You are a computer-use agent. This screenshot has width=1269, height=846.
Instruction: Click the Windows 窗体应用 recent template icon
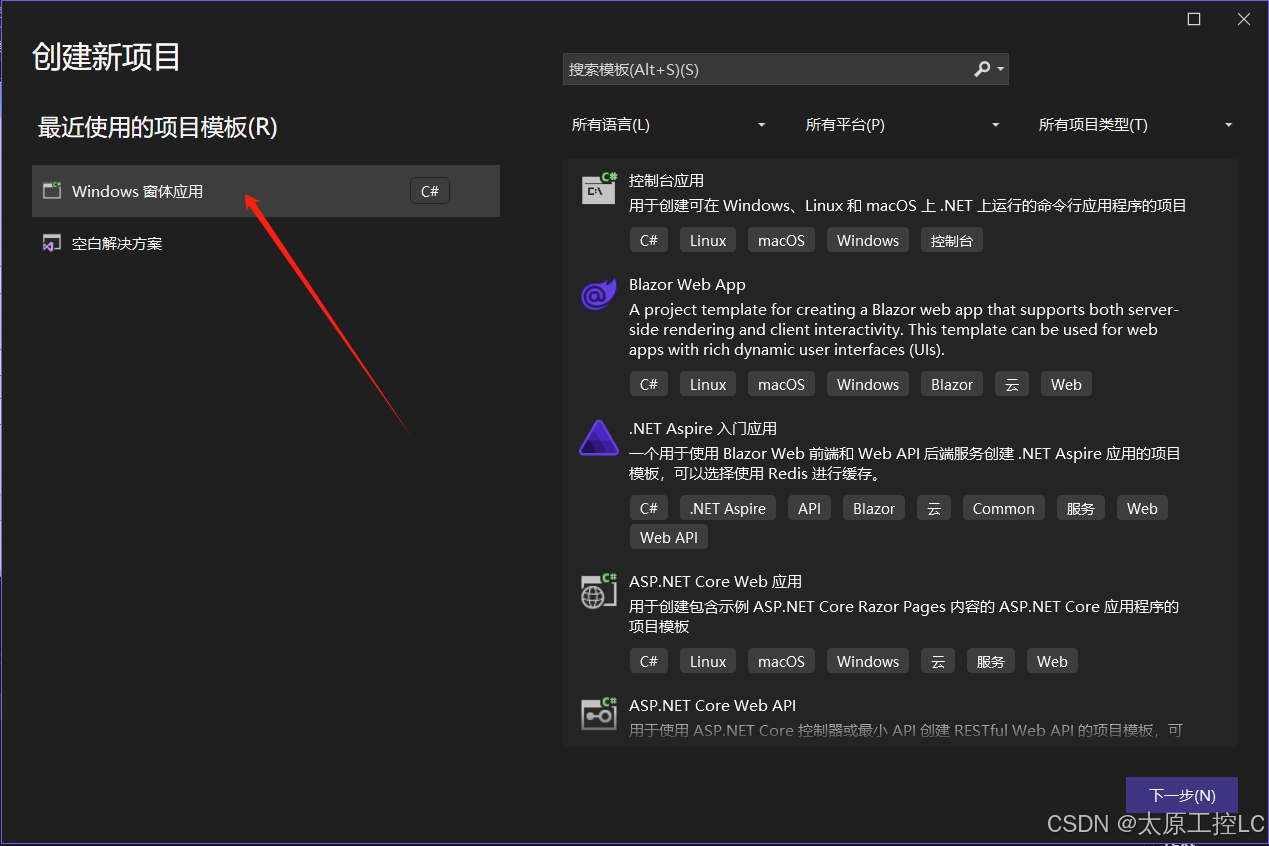(x=52, y=191)
